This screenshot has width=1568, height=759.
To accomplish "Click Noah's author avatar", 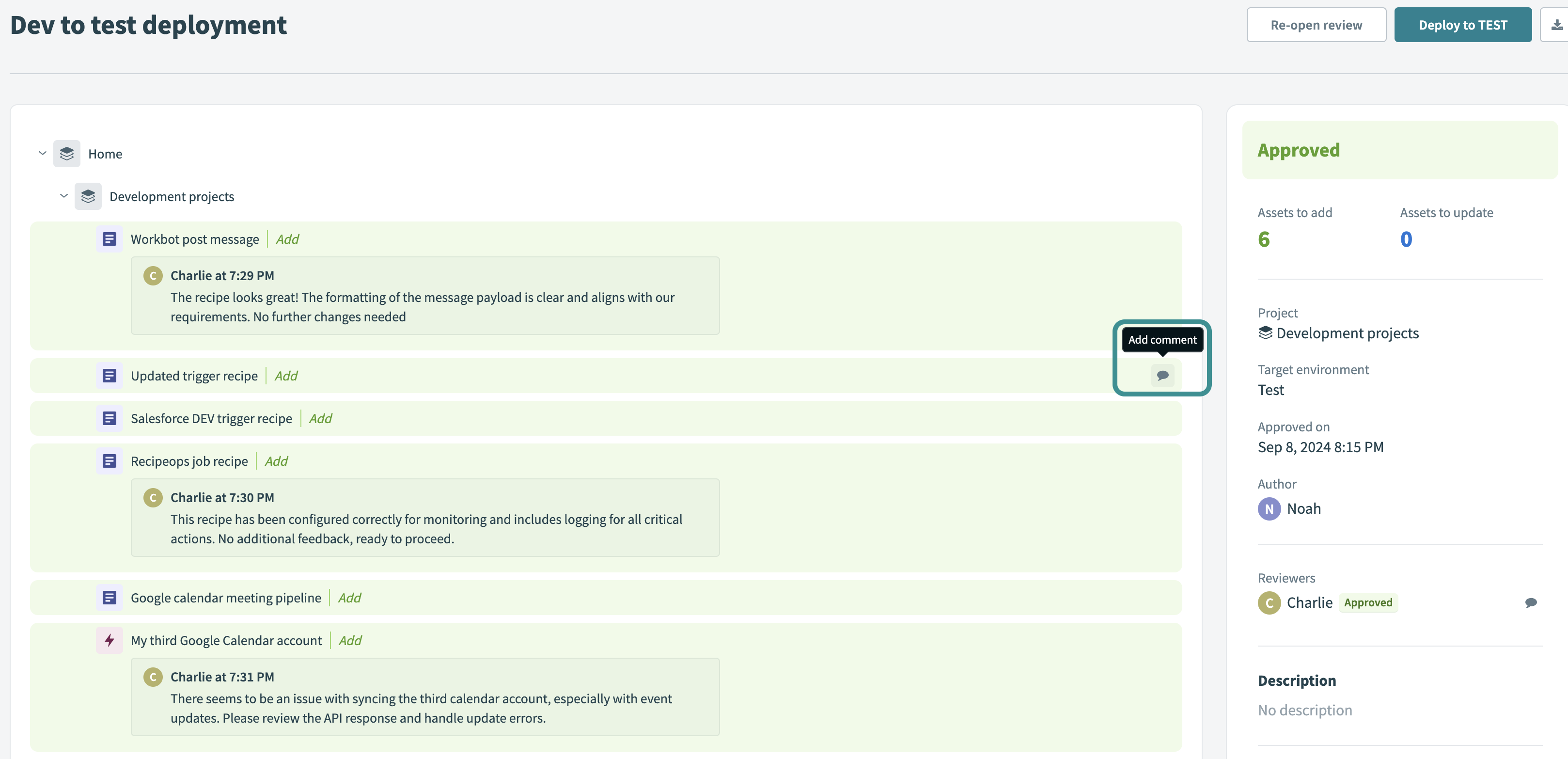I will [1269, 509].
